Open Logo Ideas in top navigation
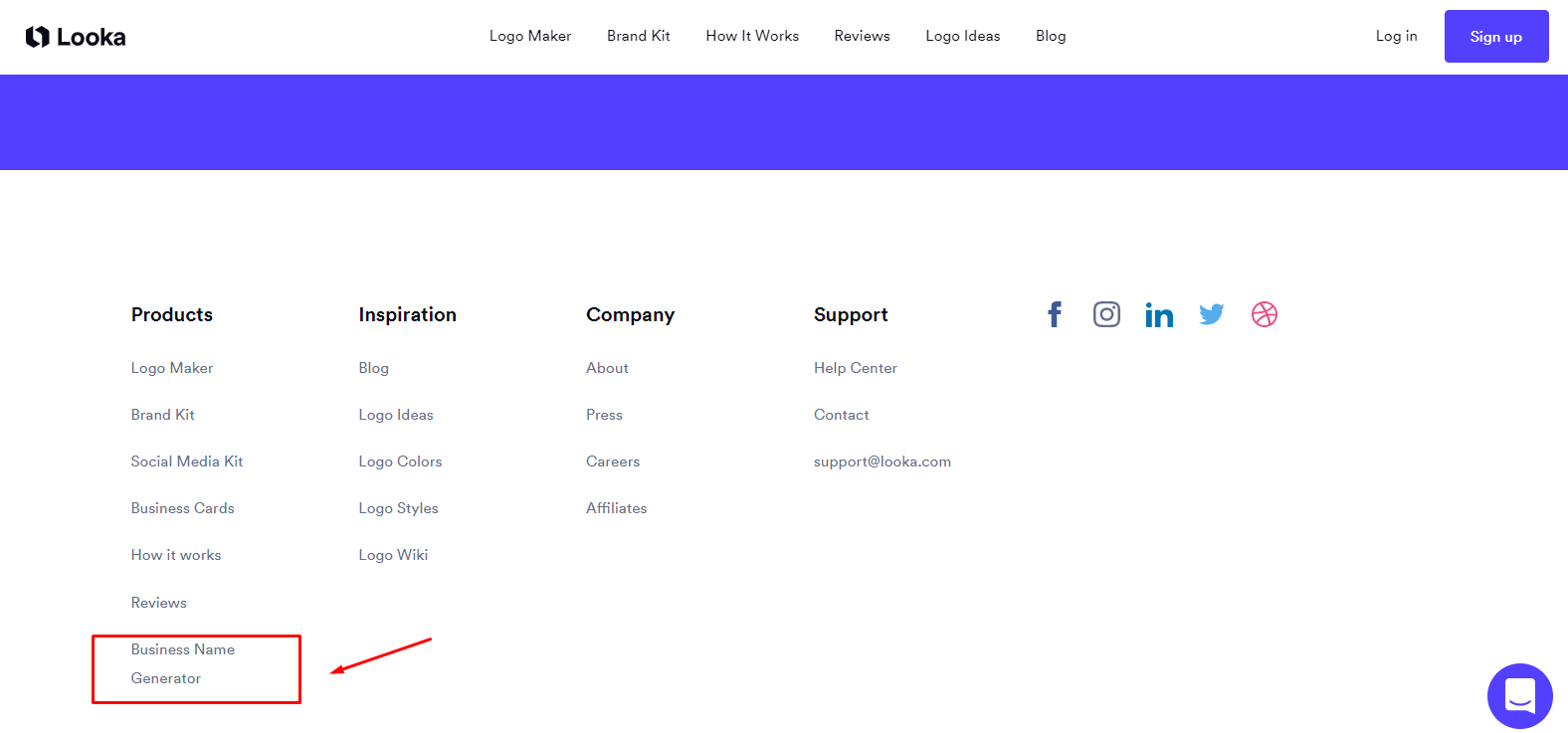The height and width of the screenshot is (733, 1568). click(963, 36)
